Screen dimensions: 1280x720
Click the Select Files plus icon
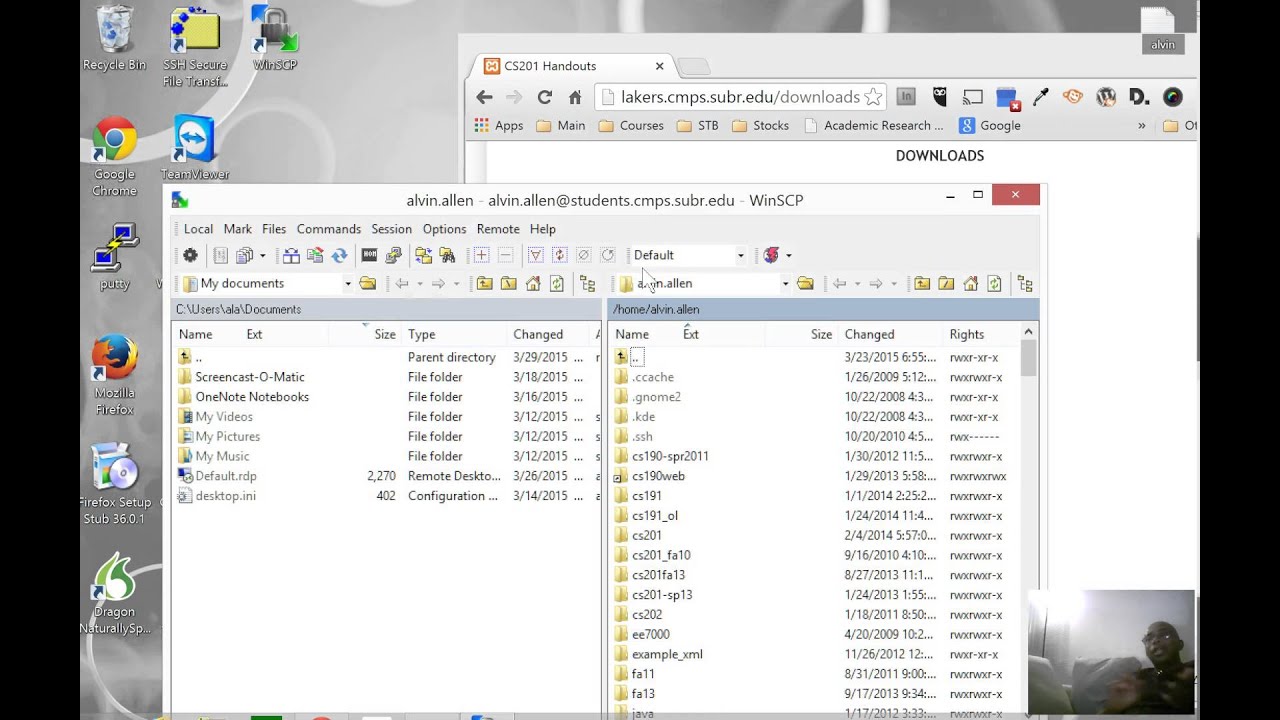[481, 255]
